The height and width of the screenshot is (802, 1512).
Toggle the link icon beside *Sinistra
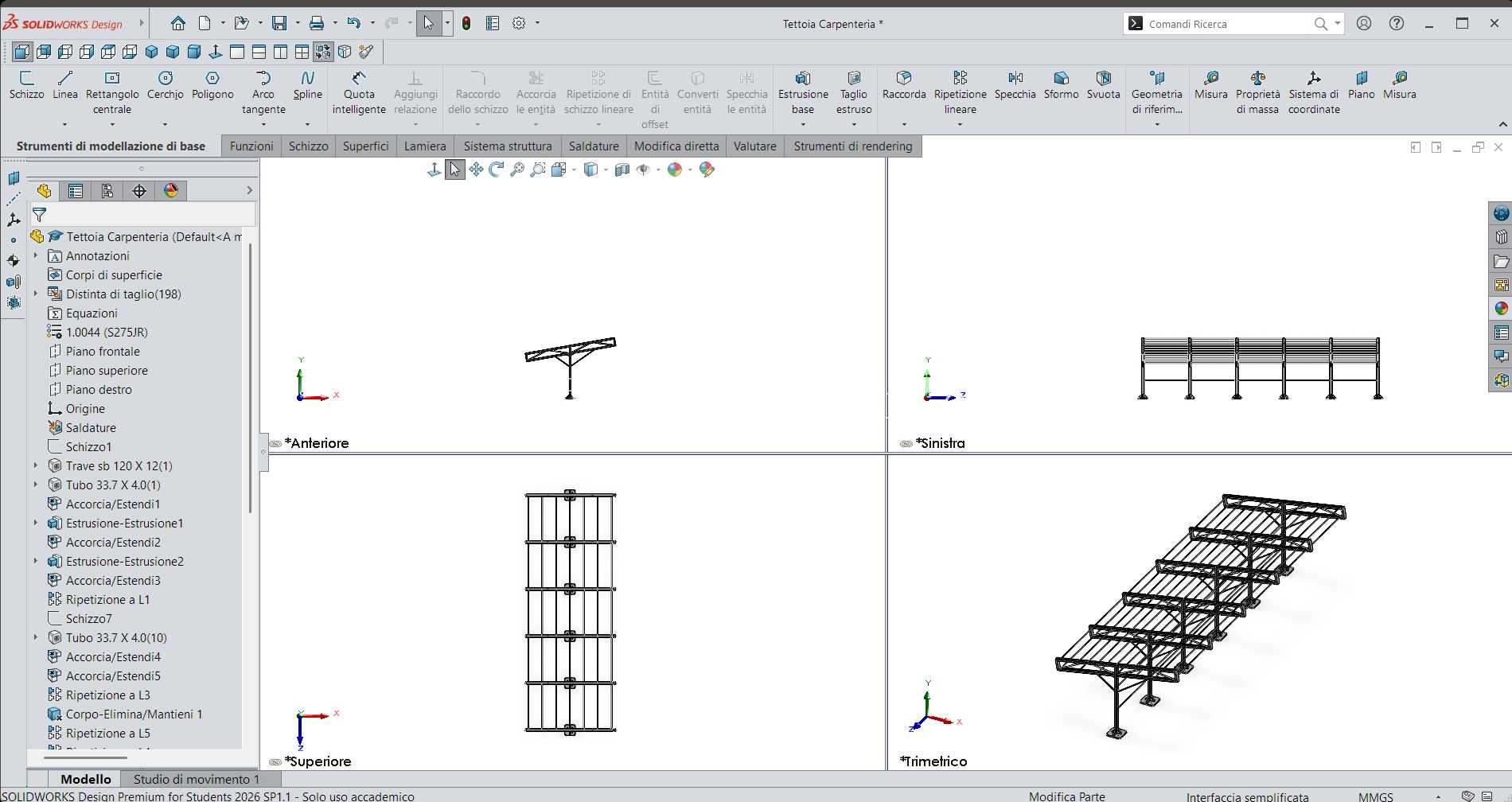(906, 444)
